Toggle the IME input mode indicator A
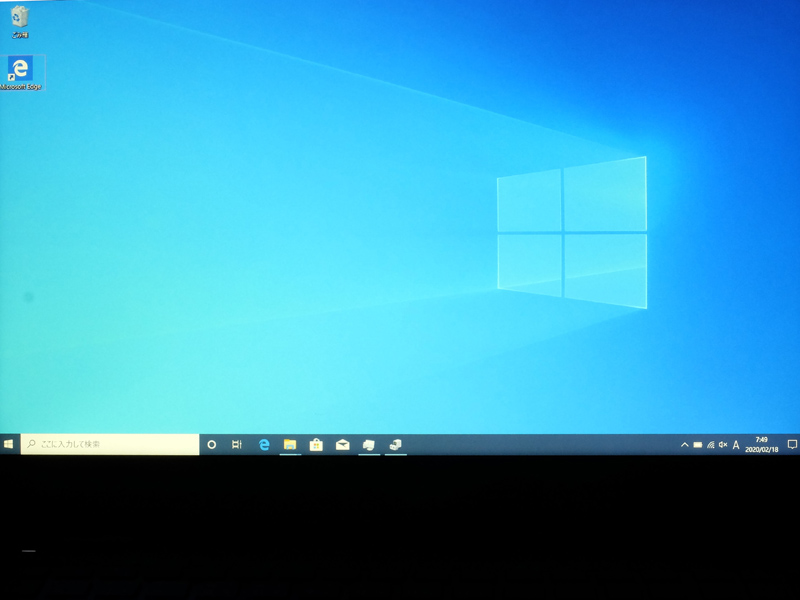 point(736,445)
